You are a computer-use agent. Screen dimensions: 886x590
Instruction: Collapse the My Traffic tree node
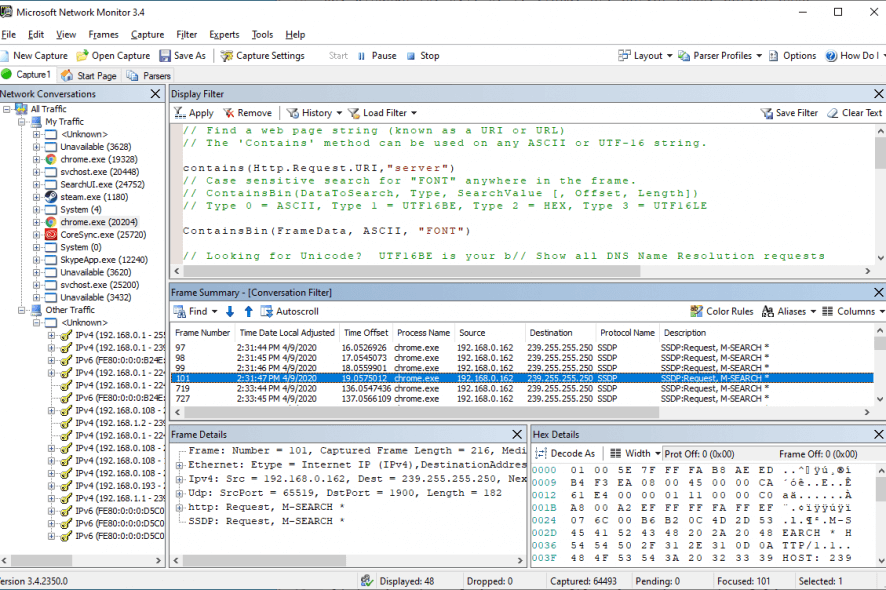click(21, 122)
